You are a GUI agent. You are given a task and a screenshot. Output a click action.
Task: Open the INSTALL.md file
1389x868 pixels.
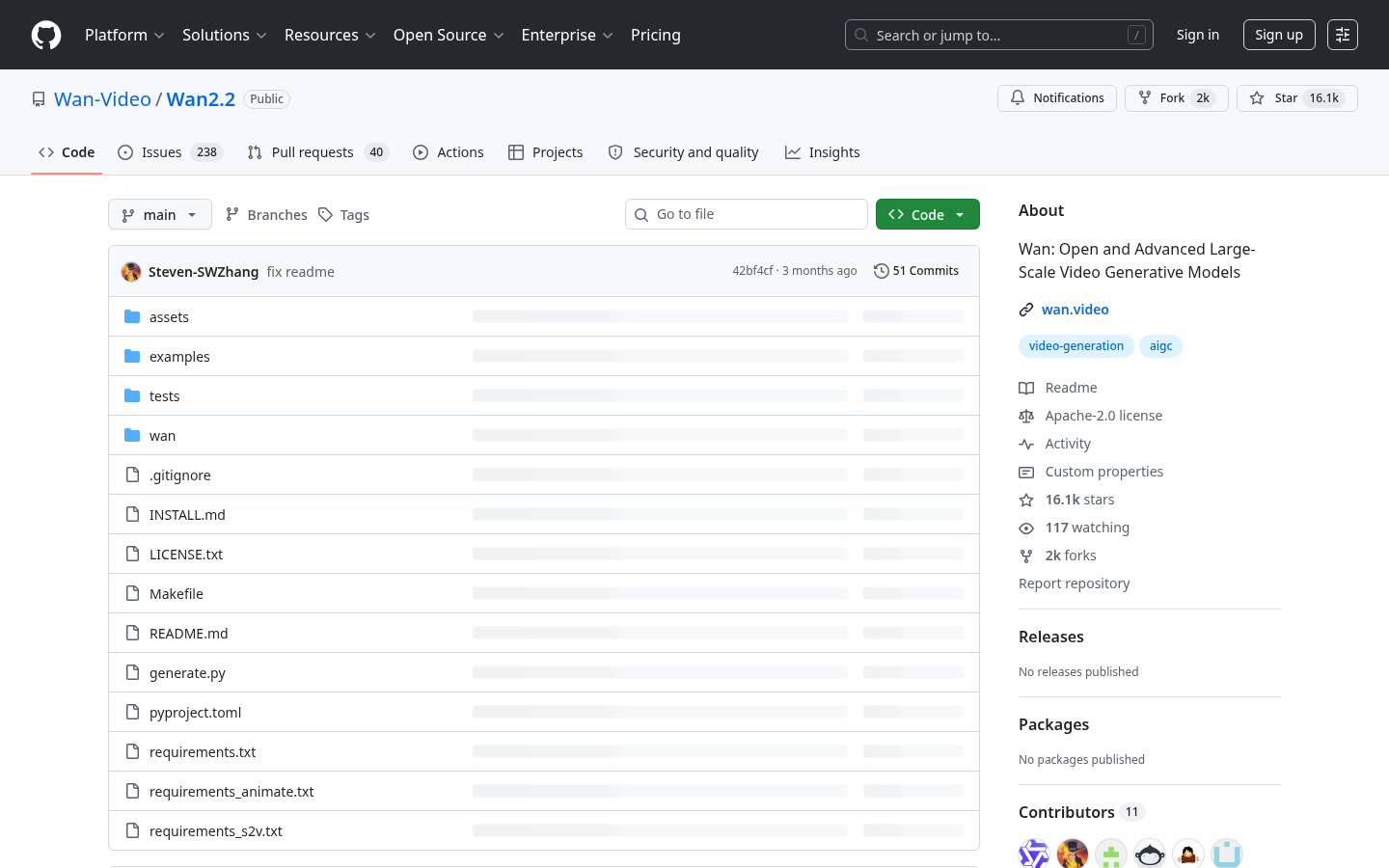(x=187, y=515)
